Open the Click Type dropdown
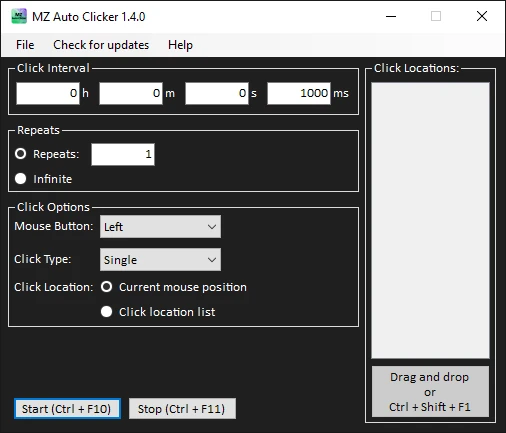506x433 pixels. click(160, 260)
